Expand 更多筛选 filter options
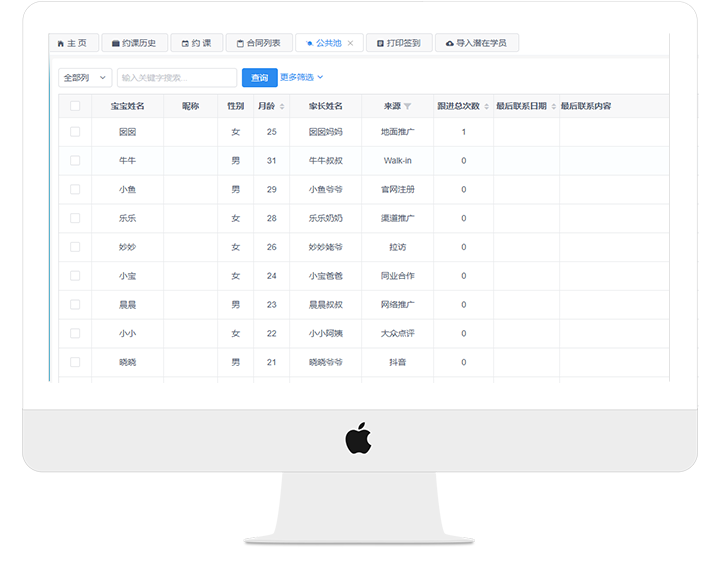 tap(302, 77)
